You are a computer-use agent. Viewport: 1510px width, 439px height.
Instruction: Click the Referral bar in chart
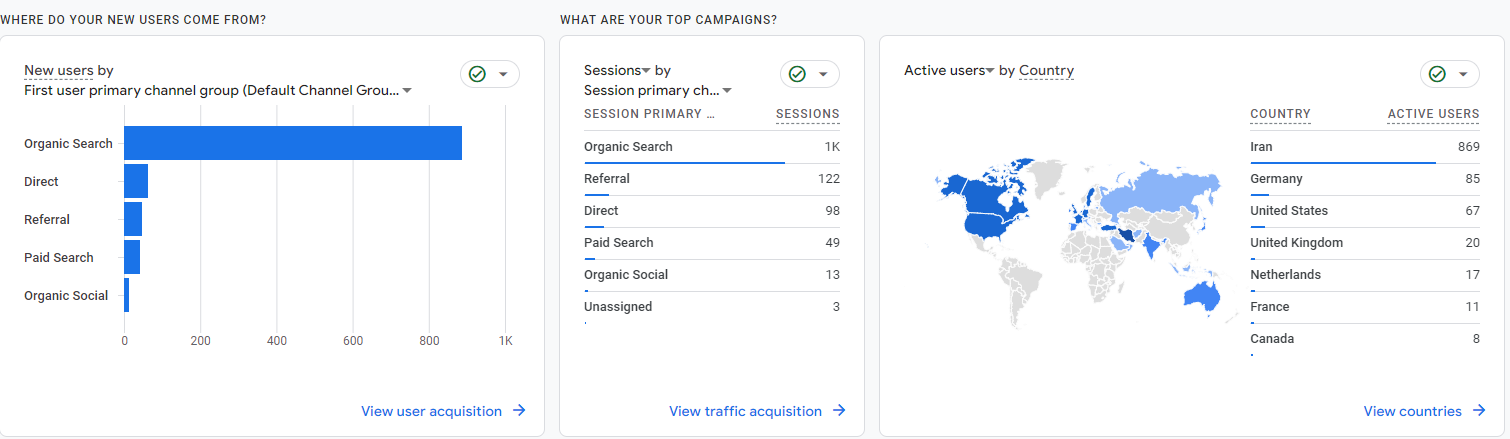[133, 219]
